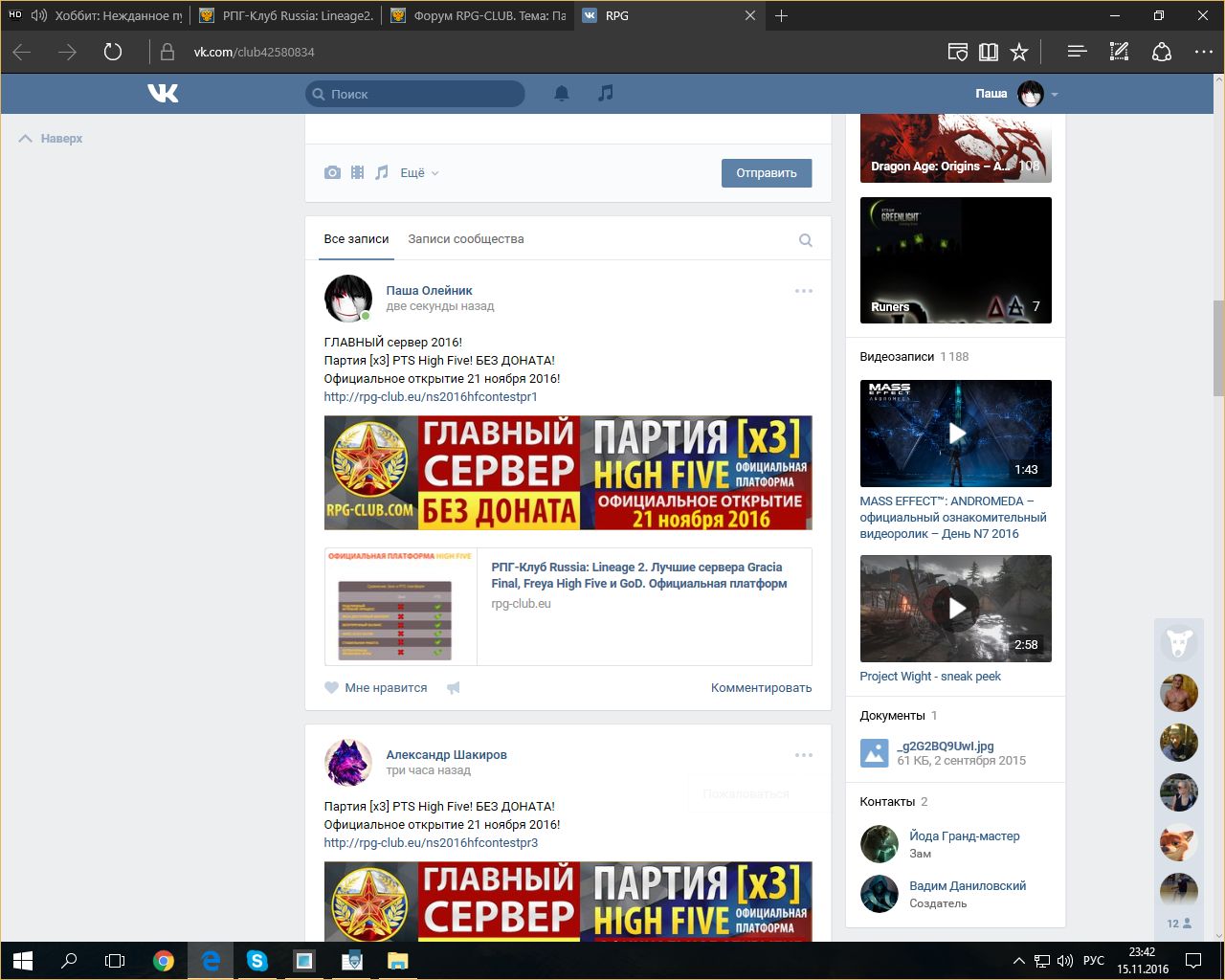Open the music note player icon

[605, 93]
